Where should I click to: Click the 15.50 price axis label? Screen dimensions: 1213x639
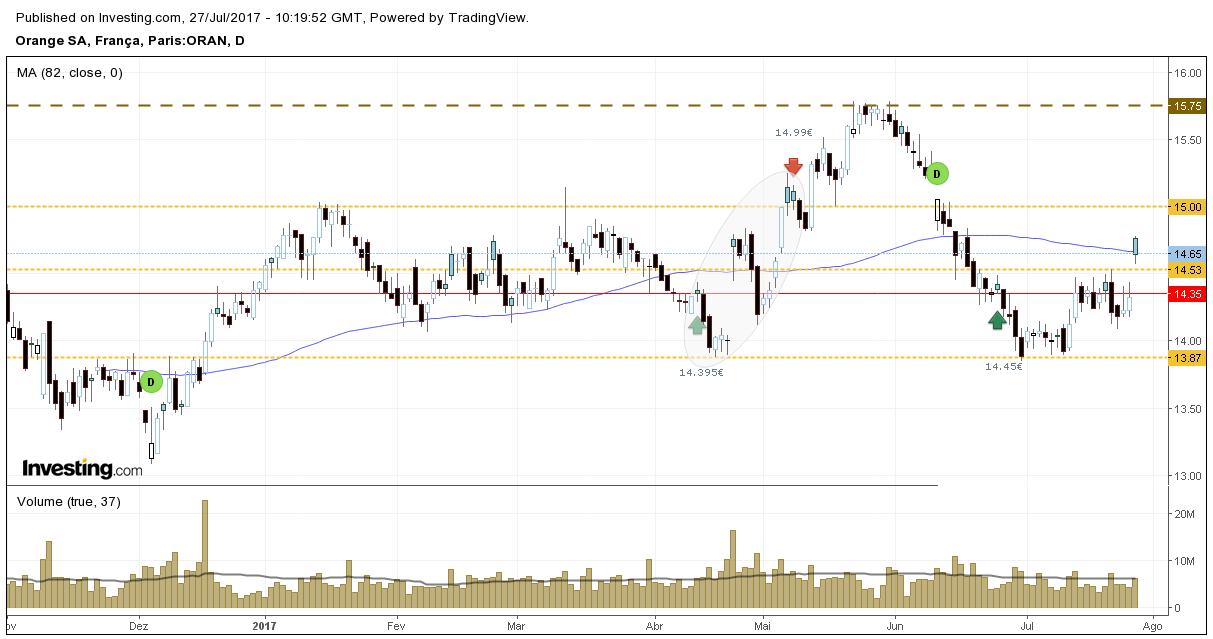click(1187, 140)
